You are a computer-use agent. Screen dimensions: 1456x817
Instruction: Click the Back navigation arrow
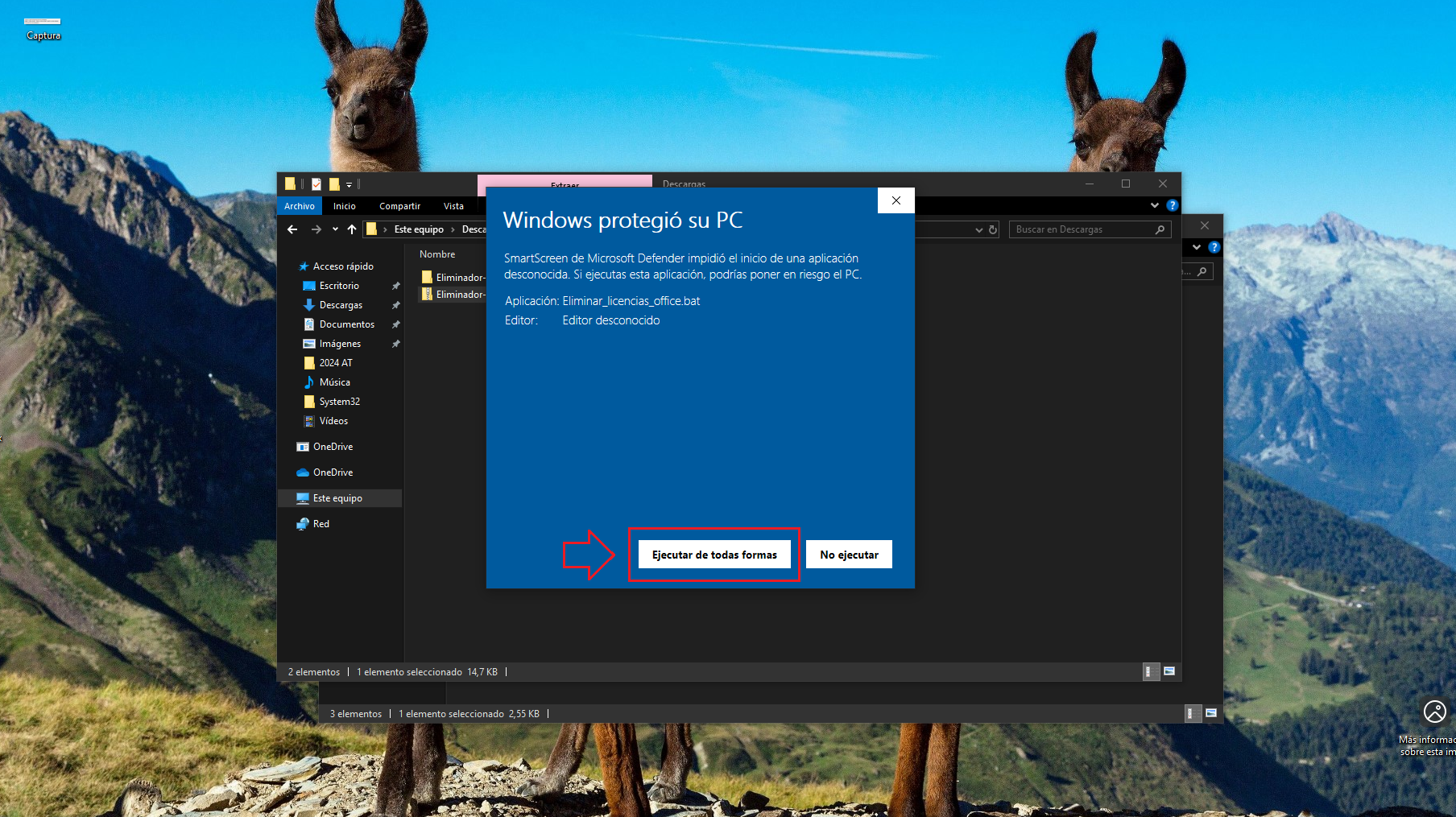coord(292,229)
